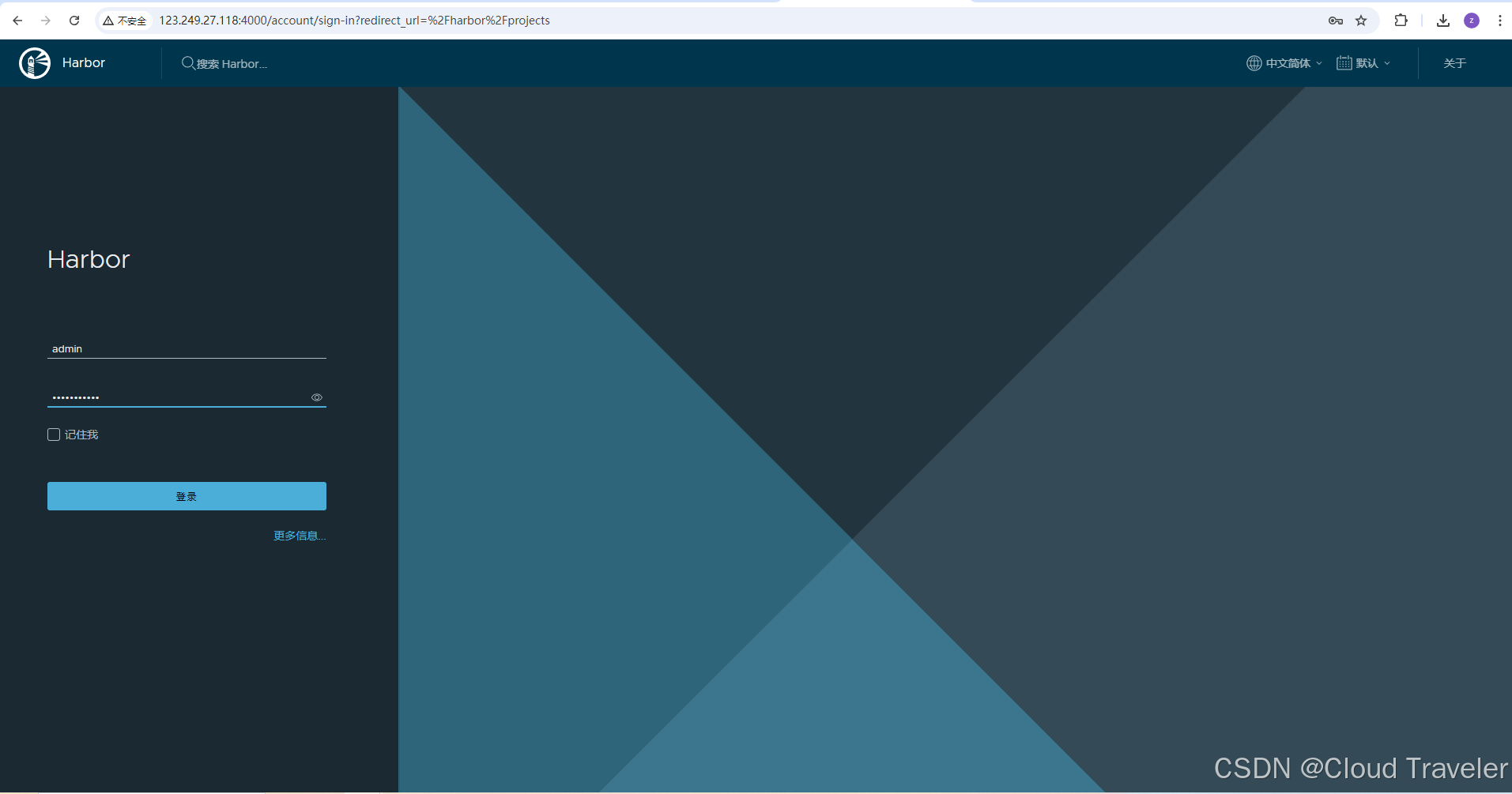
Task: Open the 关于 about menu item
Action: pyautogui.click(x=1455, y=63)
